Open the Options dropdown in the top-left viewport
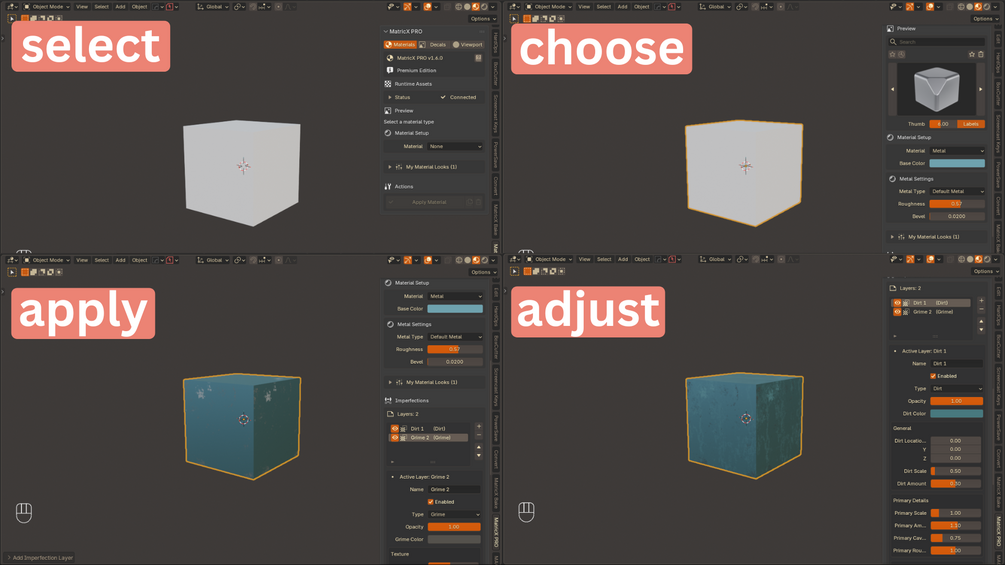Screen dimensions: 1005x565 483,19
